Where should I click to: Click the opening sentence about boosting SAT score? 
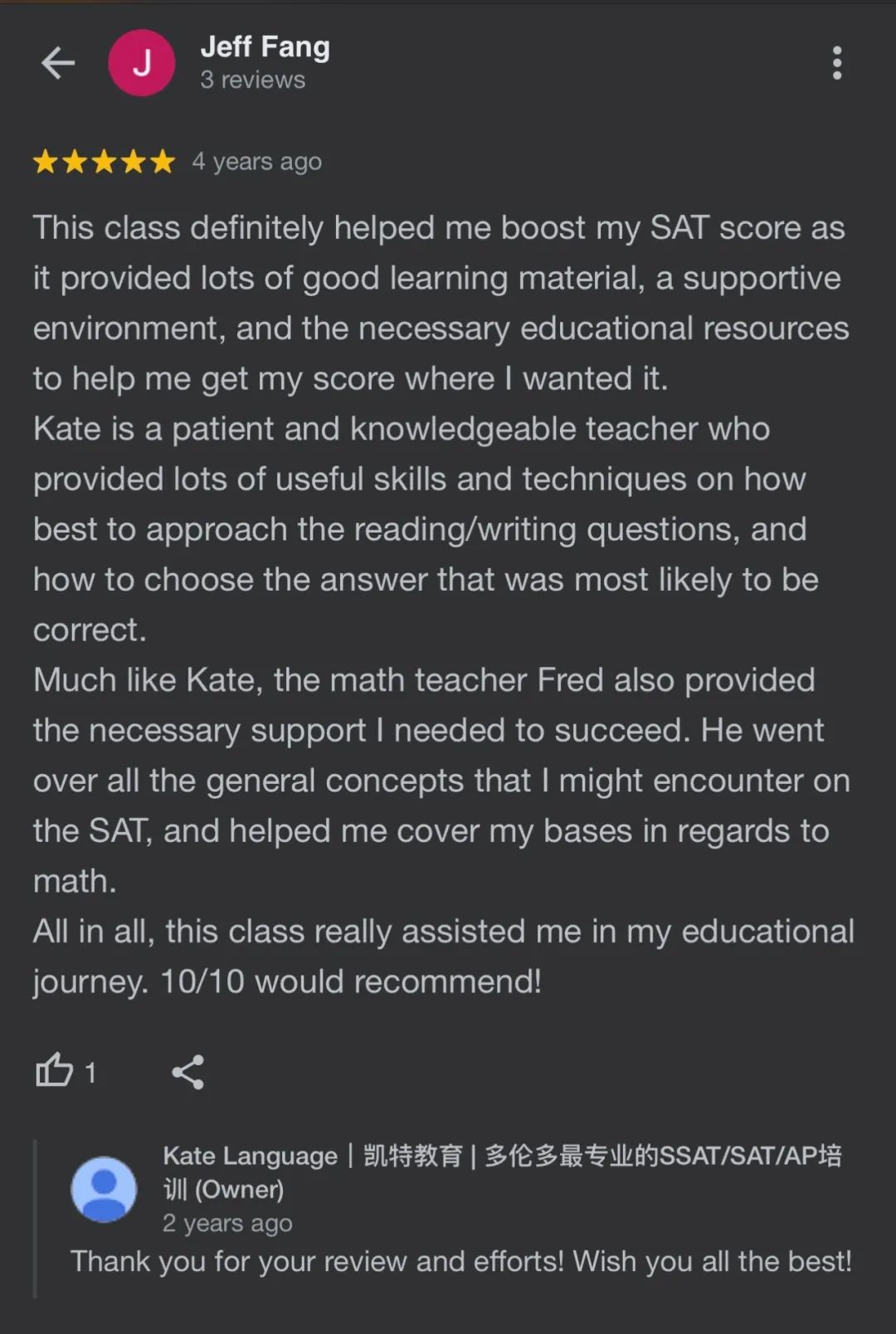(441, 303)
